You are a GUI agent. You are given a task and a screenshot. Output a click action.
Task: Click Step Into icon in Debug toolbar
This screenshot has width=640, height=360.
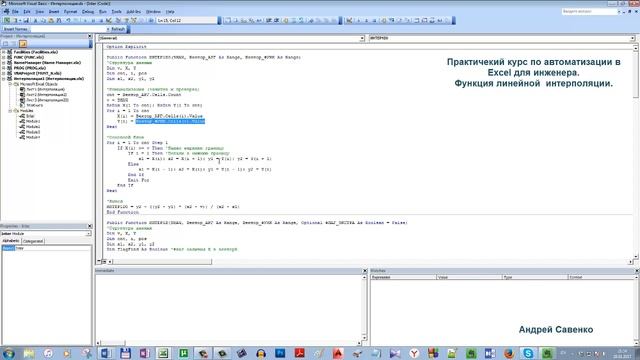pyautogui.click(x=392, y=20)
